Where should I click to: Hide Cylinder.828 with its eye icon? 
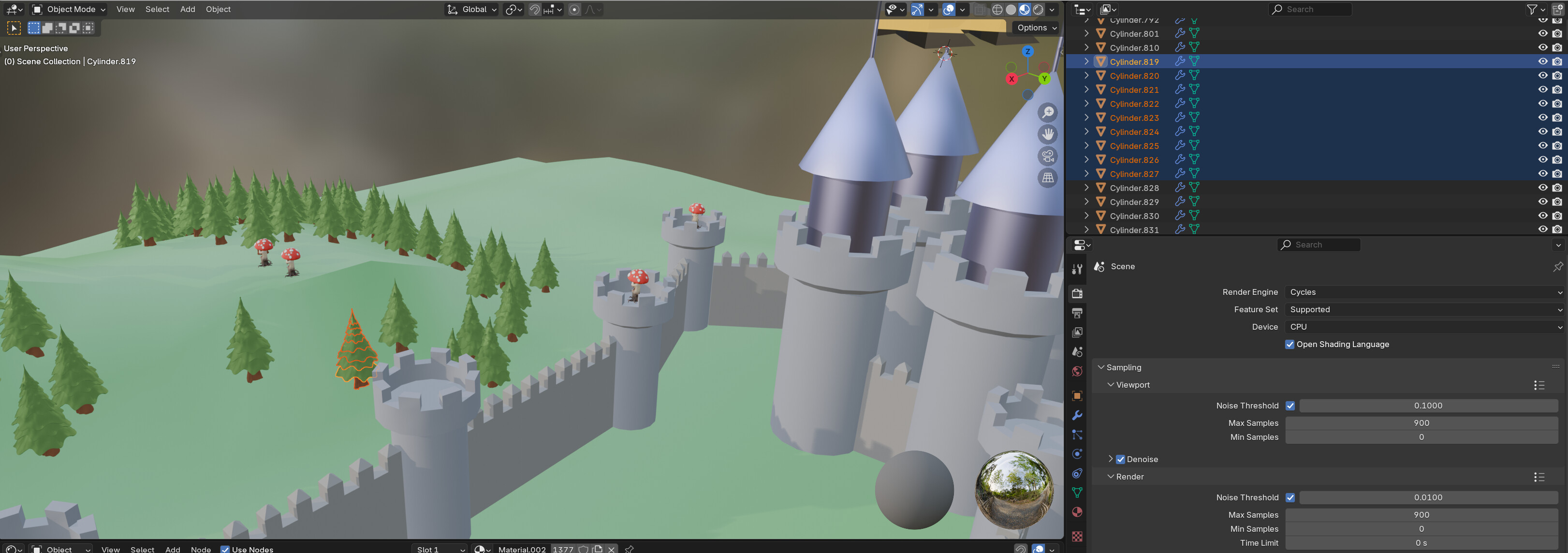(x=1542, y=188)
